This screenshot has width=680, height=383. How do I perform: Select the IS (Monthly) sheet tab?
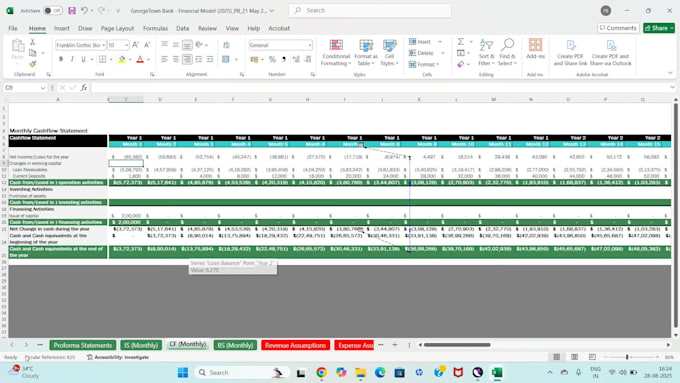[141, 345]
